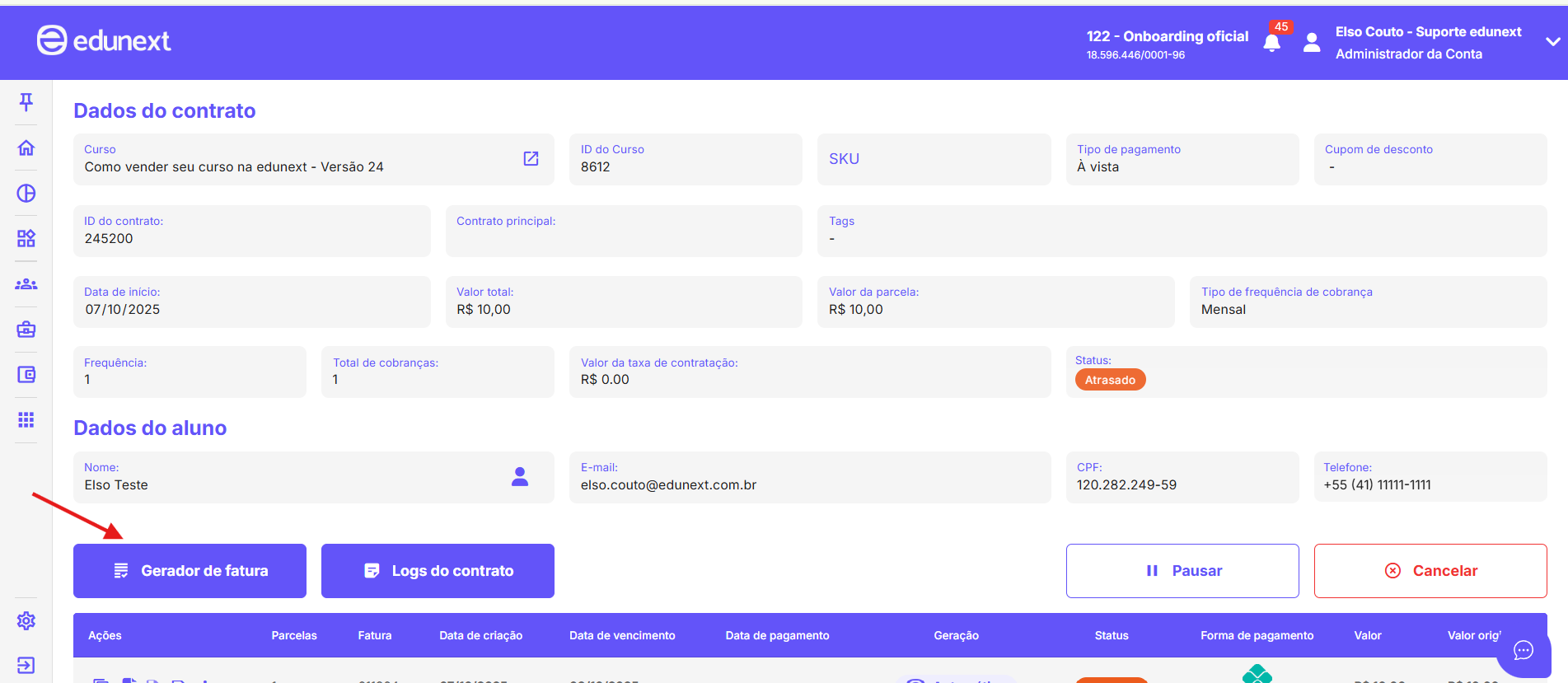Click the edunext logo
This screenshot has width=1568, height=683.
click(104, 40)
